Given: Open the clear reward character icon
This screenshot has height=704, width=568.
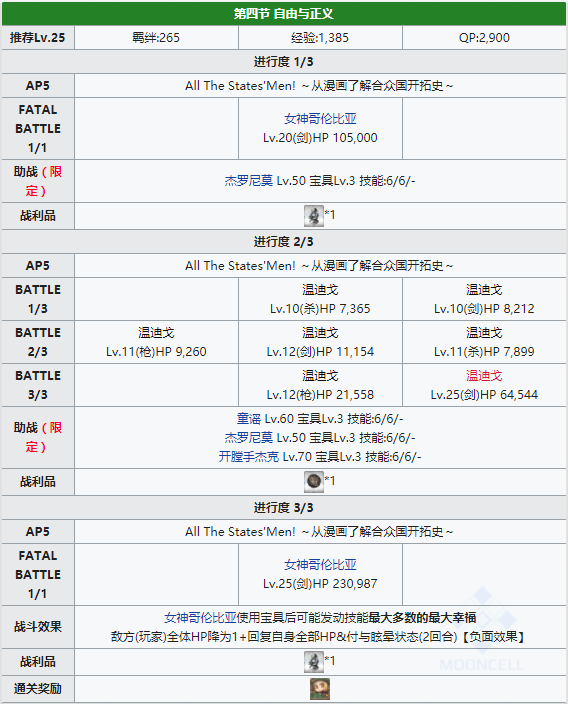Looking at the screenshot, I should pyautogui.click(x=320, y=689).
